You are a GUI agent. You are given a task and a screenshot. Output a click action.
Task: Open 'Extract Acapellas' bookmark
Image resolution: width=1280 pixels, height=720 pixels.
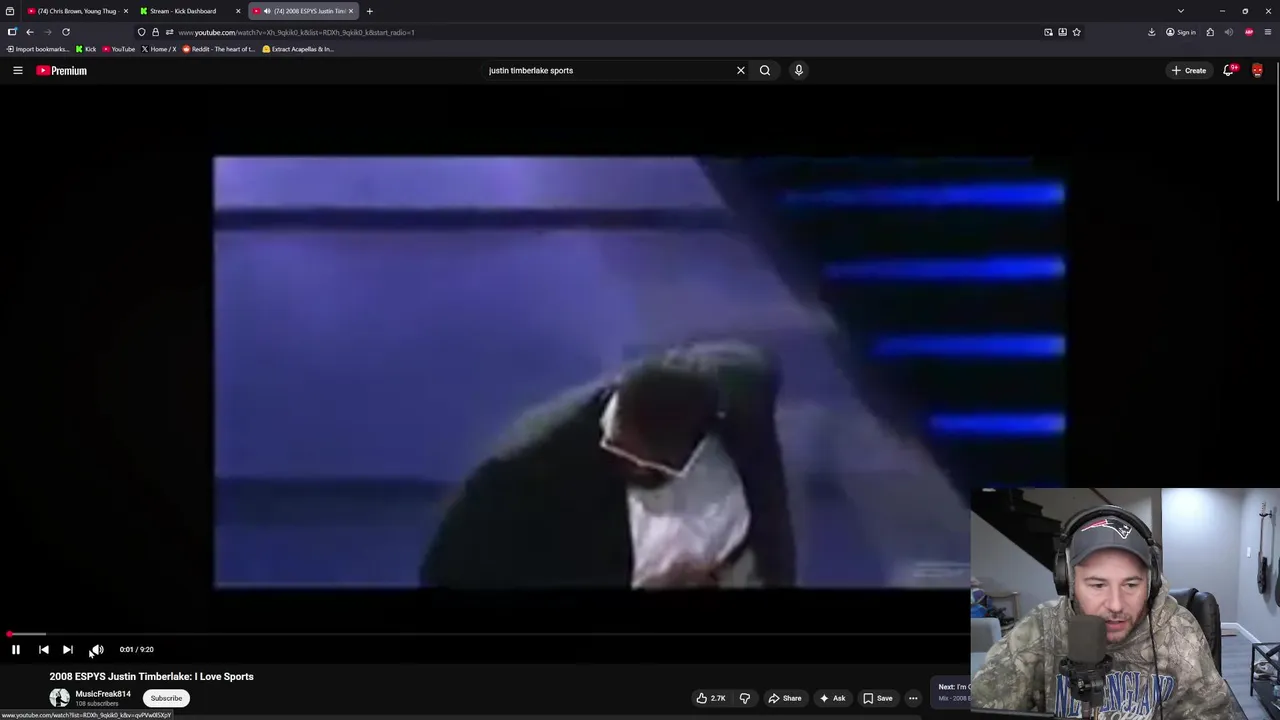(298, 49)
